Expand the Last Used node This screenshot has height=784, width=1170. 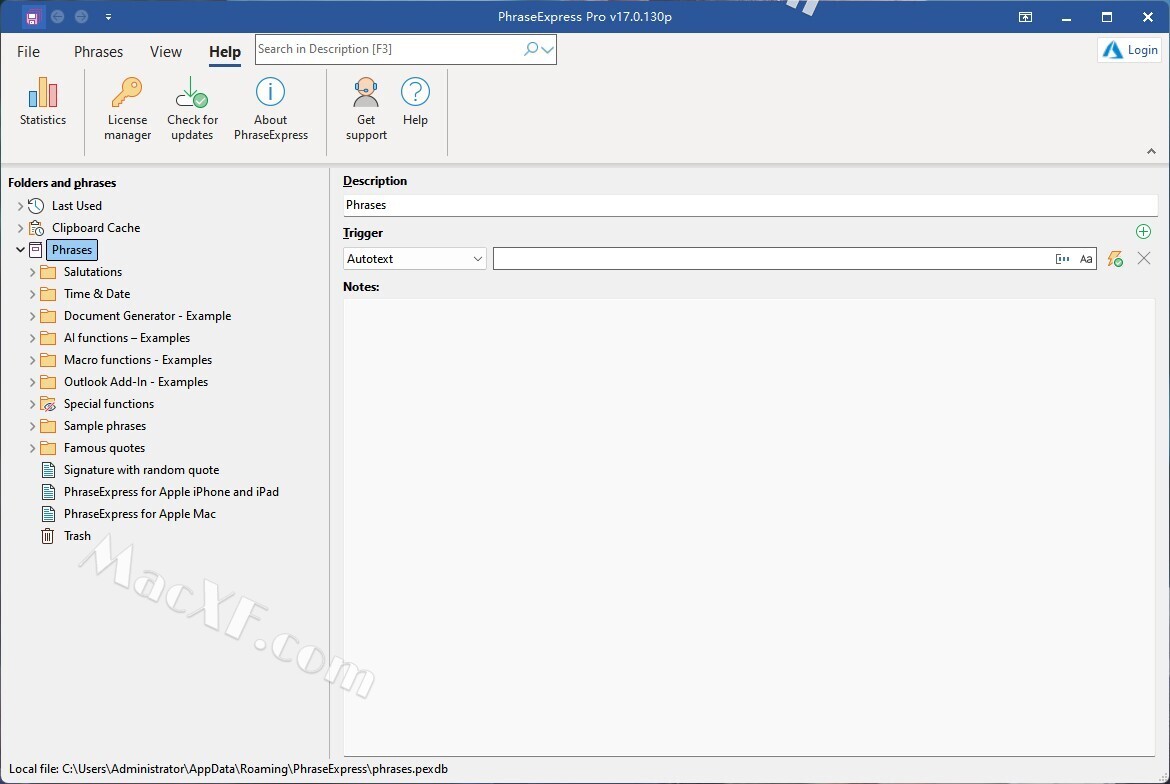(x=20, y=206)
